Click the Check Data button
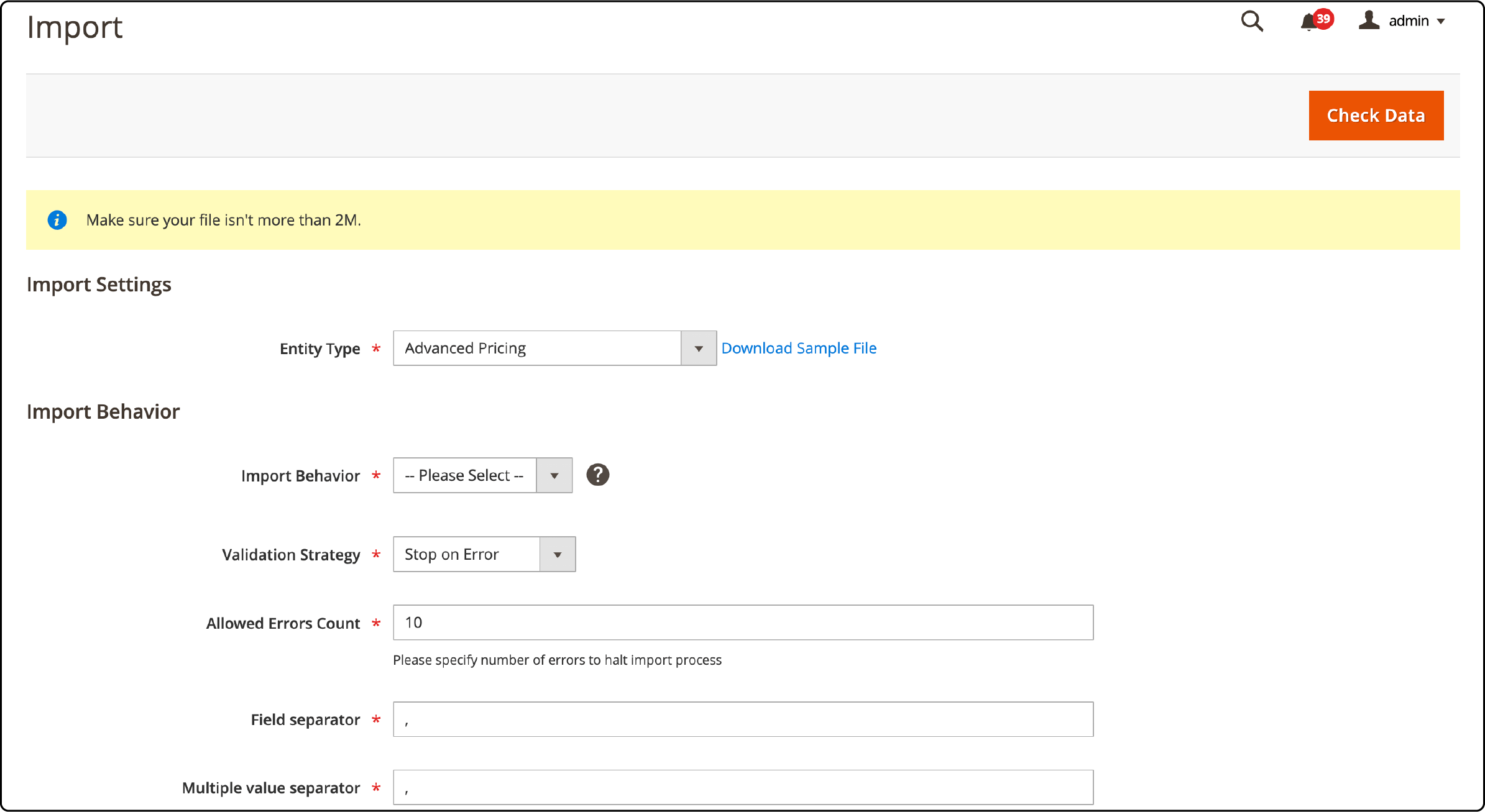This screenshot has width=1485, height=812. (1377, 114)
